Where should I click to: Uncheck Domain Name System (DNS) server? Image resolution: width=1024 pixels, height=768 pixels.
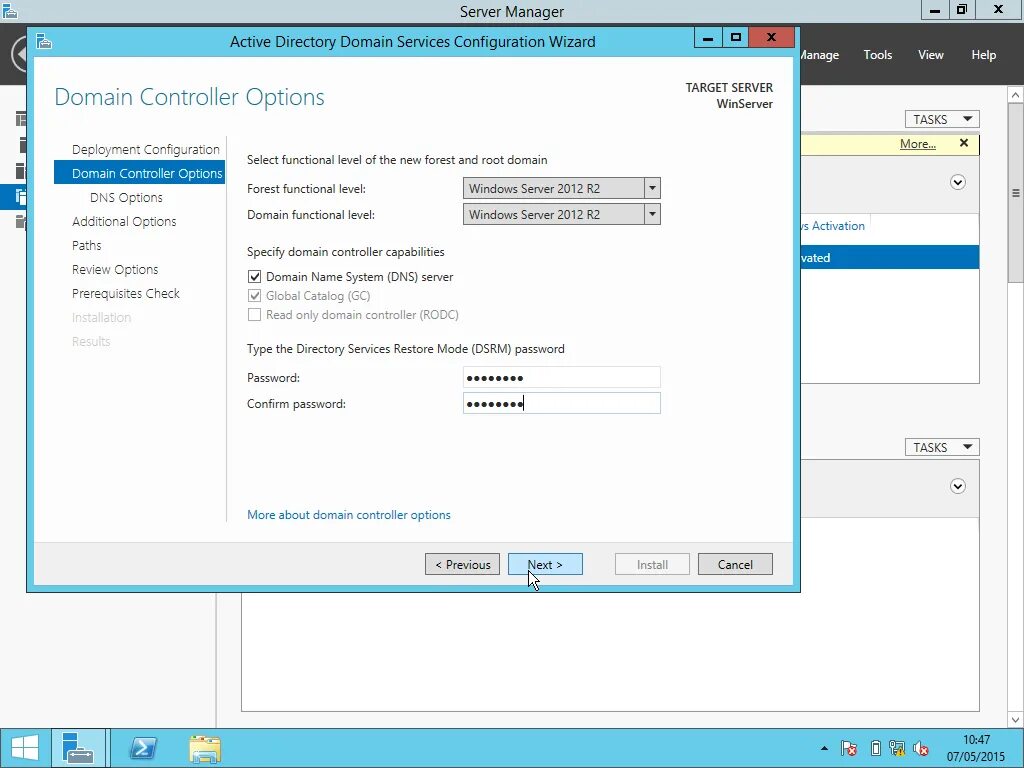point(254,276)
